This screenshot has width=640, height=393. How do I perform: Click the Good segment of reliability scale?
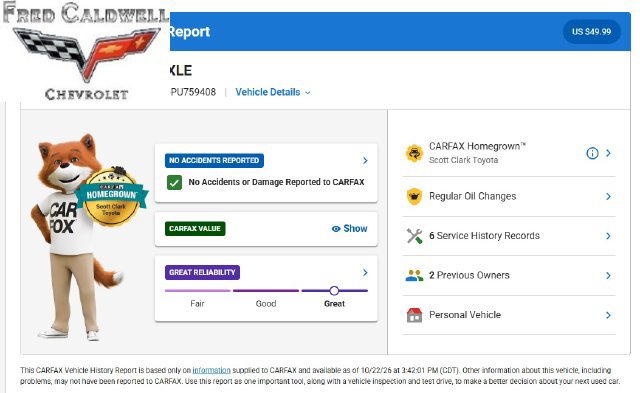[x=266, y=291]
